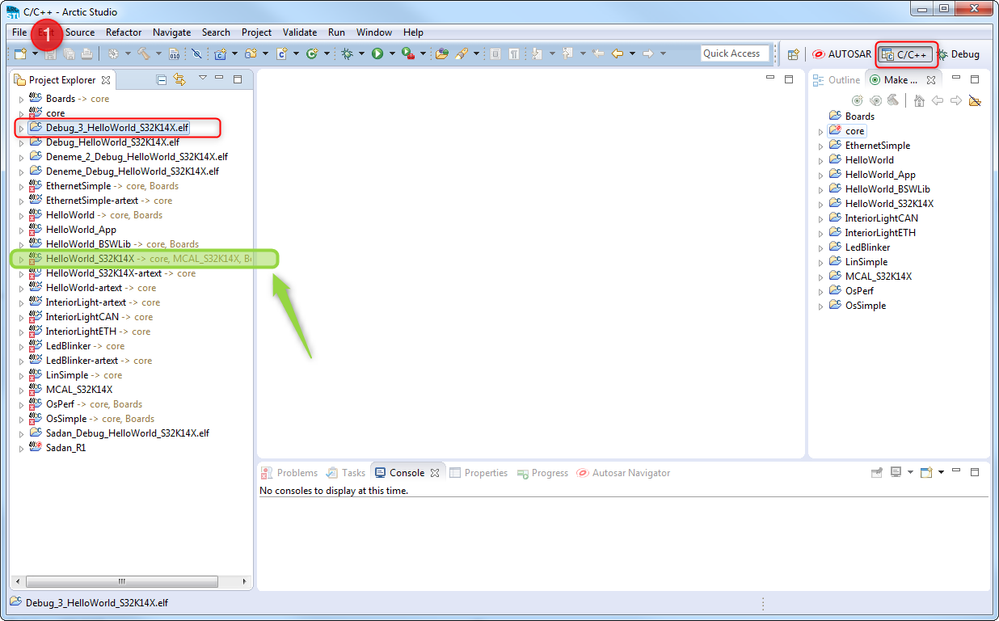Click the Debug bug toolbar icon

347,54
